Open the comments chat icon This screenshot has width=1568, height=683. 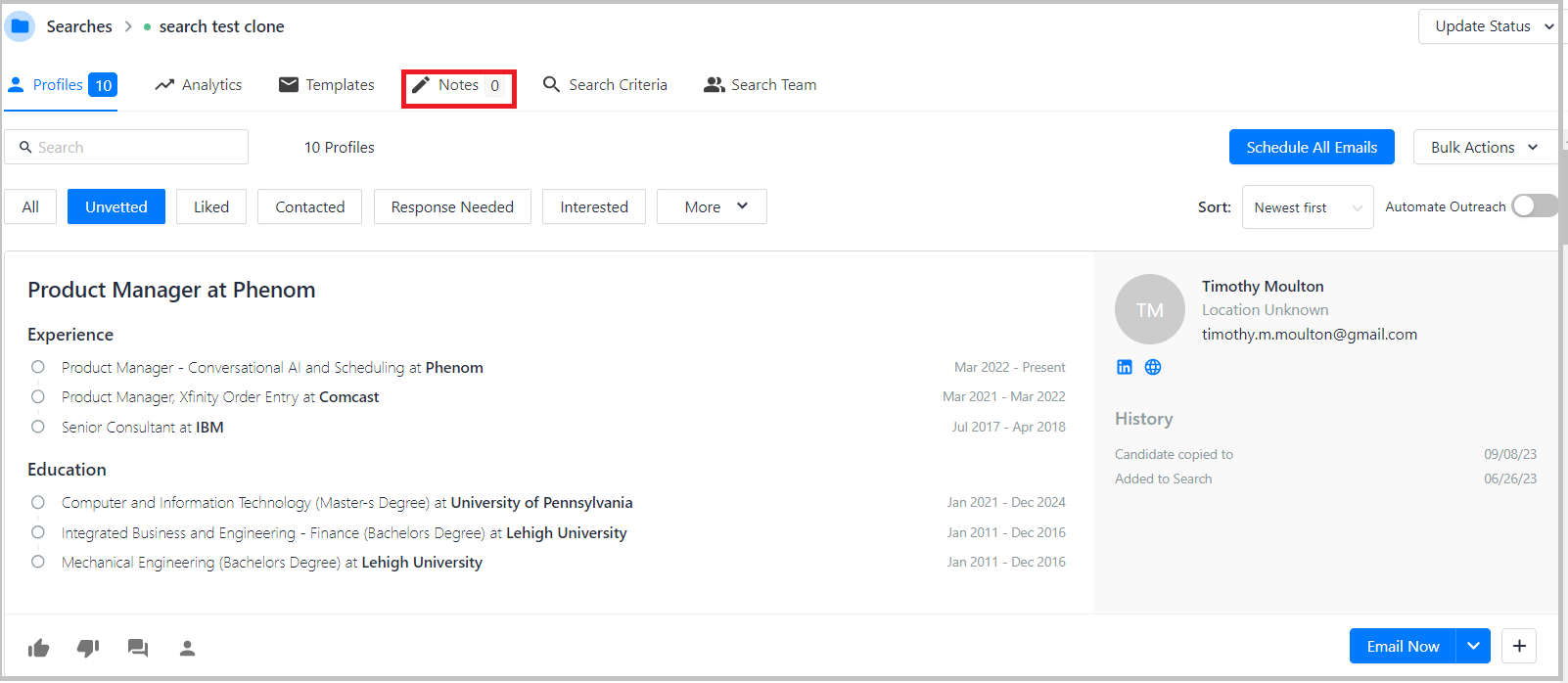[x=138, y=648]
